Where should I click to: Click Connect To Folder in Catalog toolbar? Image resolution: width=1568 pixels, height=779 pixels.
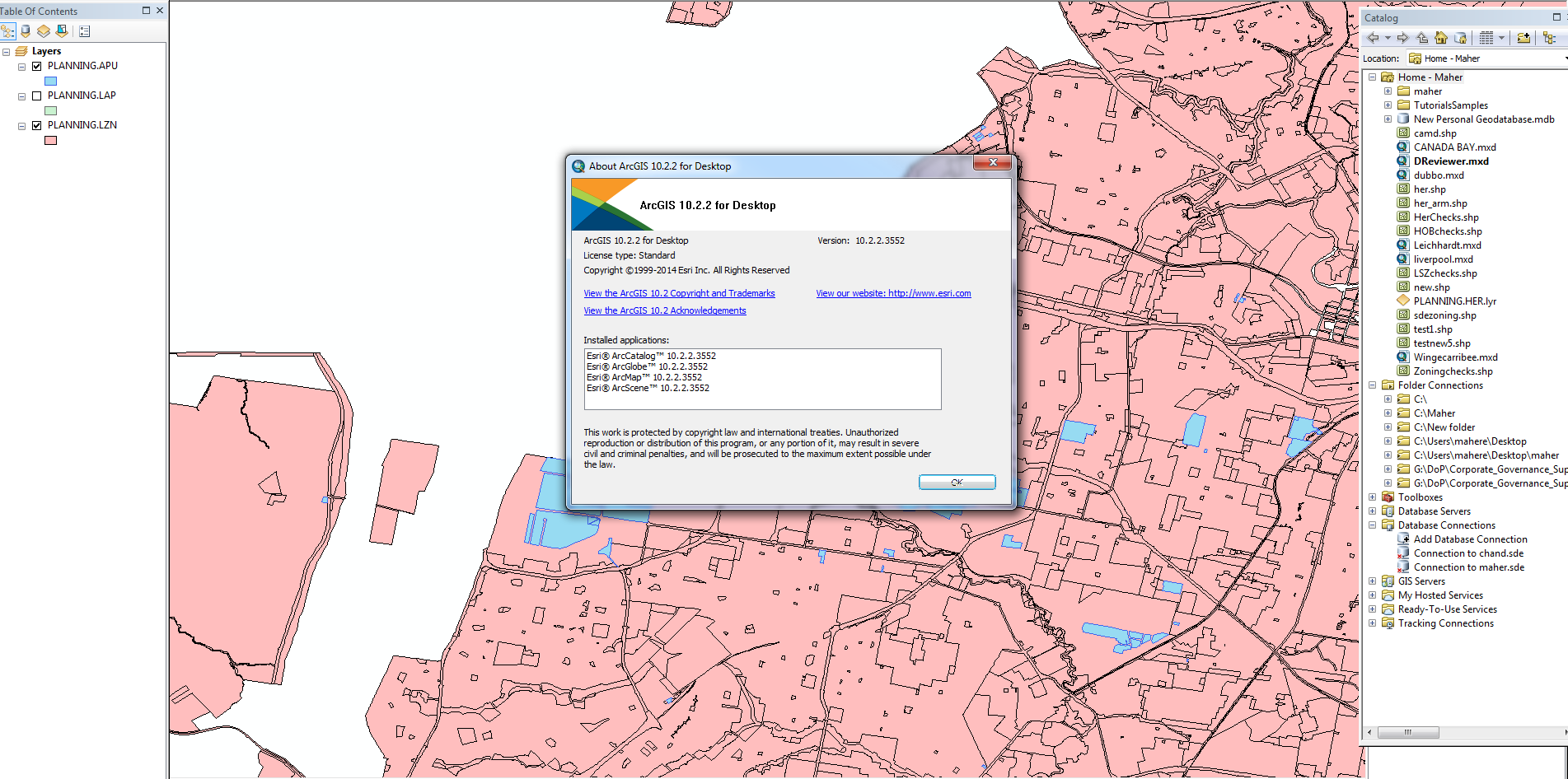1523,37
